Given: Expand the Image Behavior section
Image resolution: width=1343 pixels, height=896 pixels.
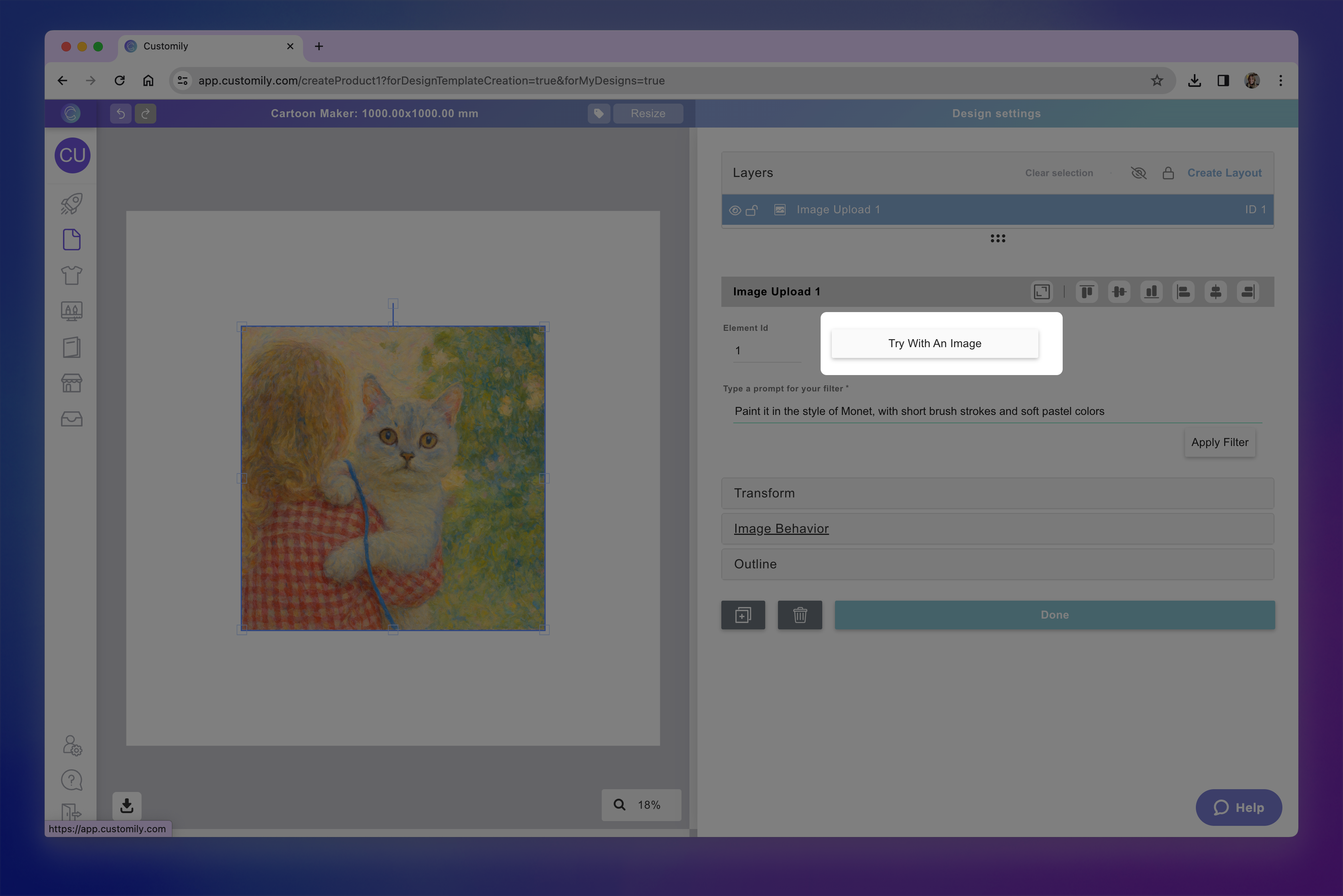Looking at the screenshot, I should (x=998, y=529).
